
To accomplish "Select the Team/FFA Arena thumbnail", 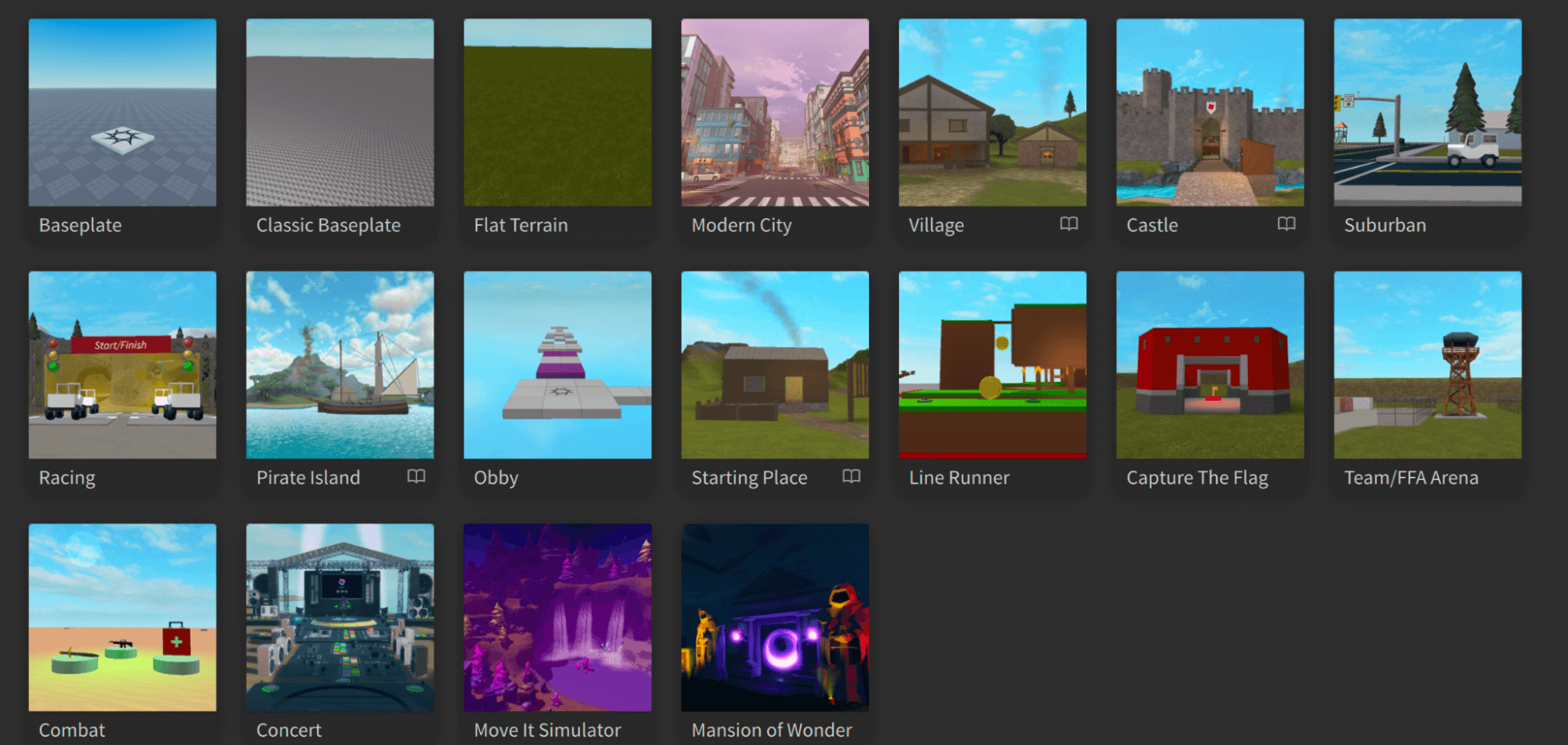I will pyautogui.click(x=1427, y=365).
